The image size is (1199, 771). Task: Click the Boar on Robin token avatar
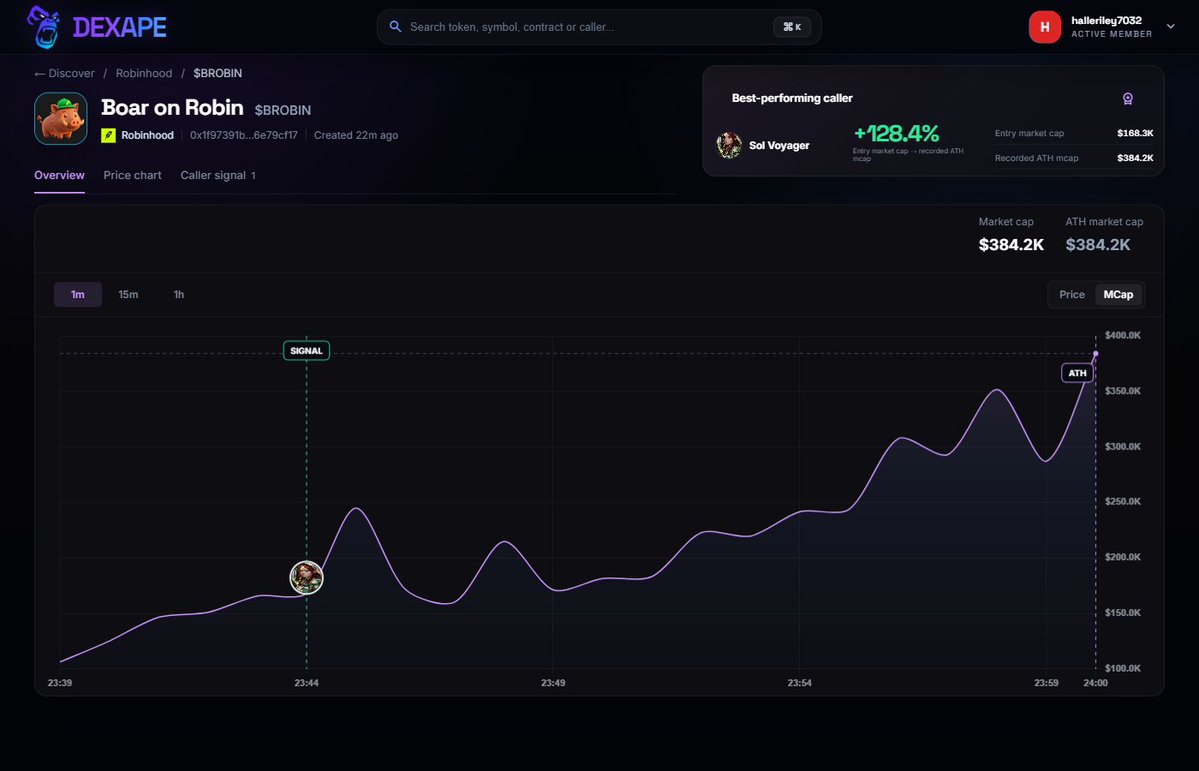tap(60, 119)
